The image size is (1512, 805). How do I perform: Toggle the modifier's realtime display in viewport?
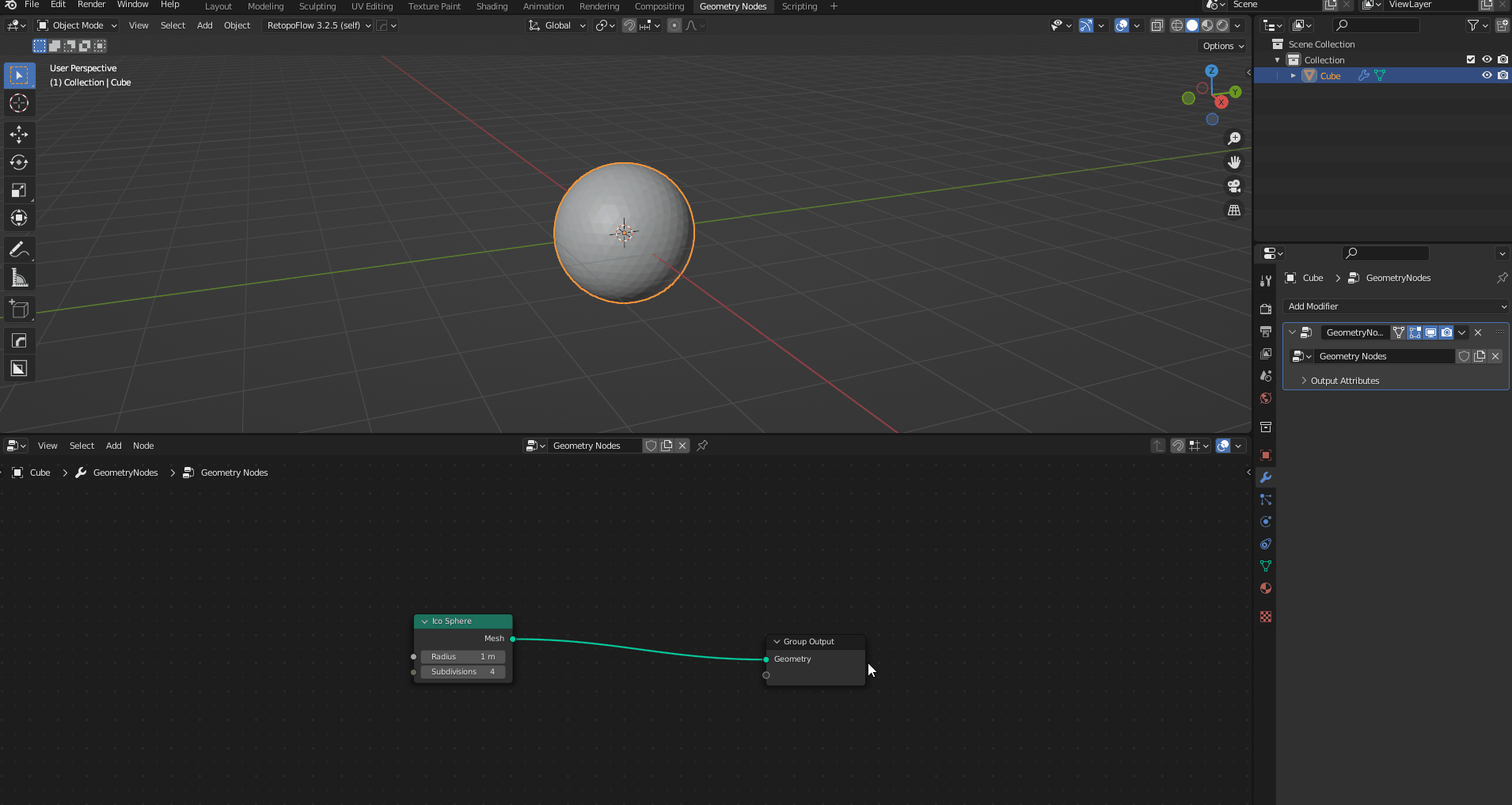1430,332
